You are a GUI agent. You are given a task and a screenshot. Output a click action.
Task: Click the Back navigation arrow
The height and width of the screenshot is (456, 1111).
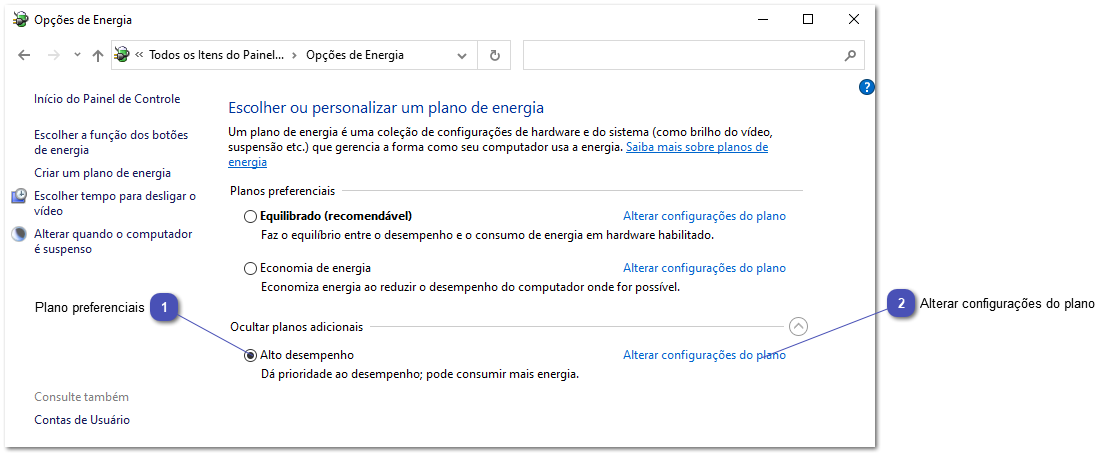(24, 55)
